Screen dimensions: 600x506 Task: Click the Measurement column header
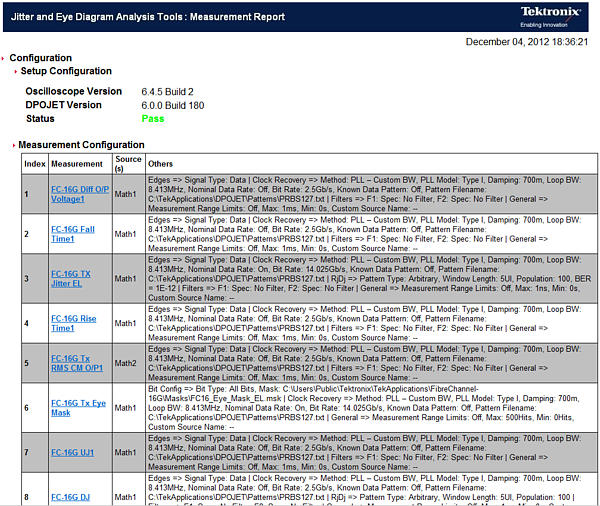click(x=77, y=163)
